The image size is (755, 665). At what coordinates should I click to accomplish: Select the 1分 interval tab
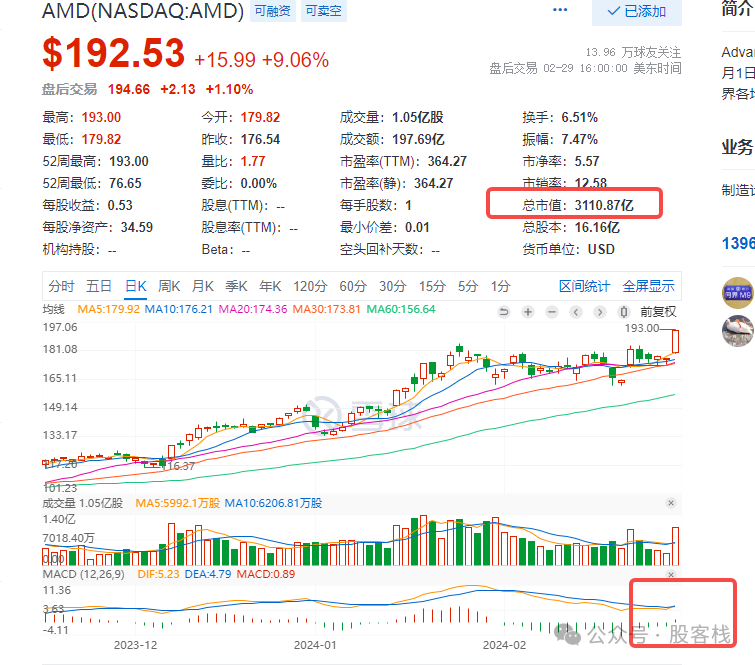500,286
